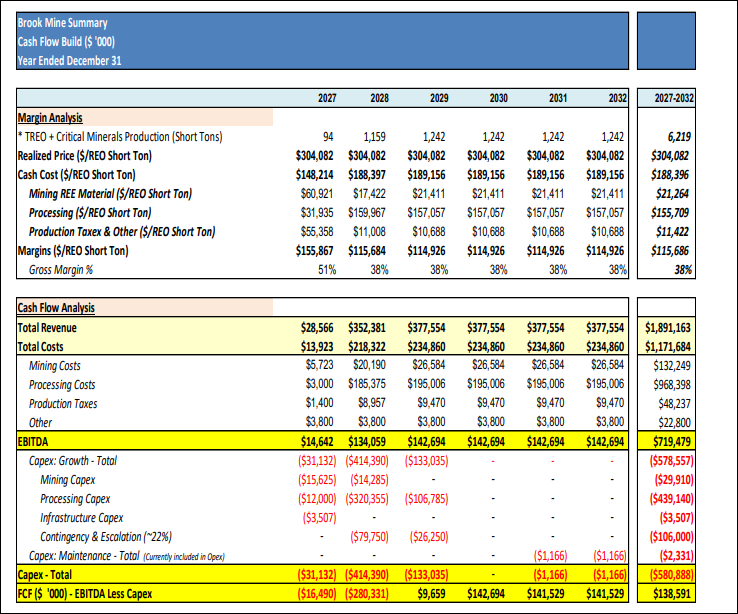Click 2028 revenue $352,381
The height and width of the screenshot is (614, 738).
pyautogui.click(x=367, y=328)
